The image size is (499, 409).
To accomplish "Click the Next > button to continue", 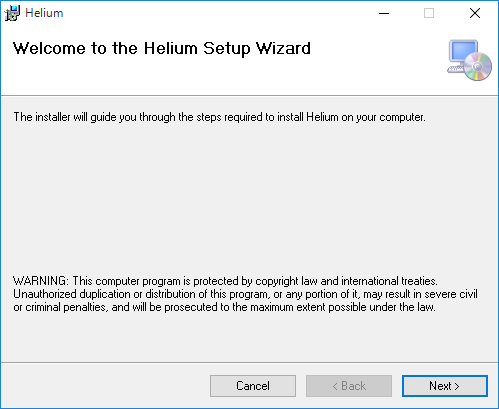I will (445, 386).
